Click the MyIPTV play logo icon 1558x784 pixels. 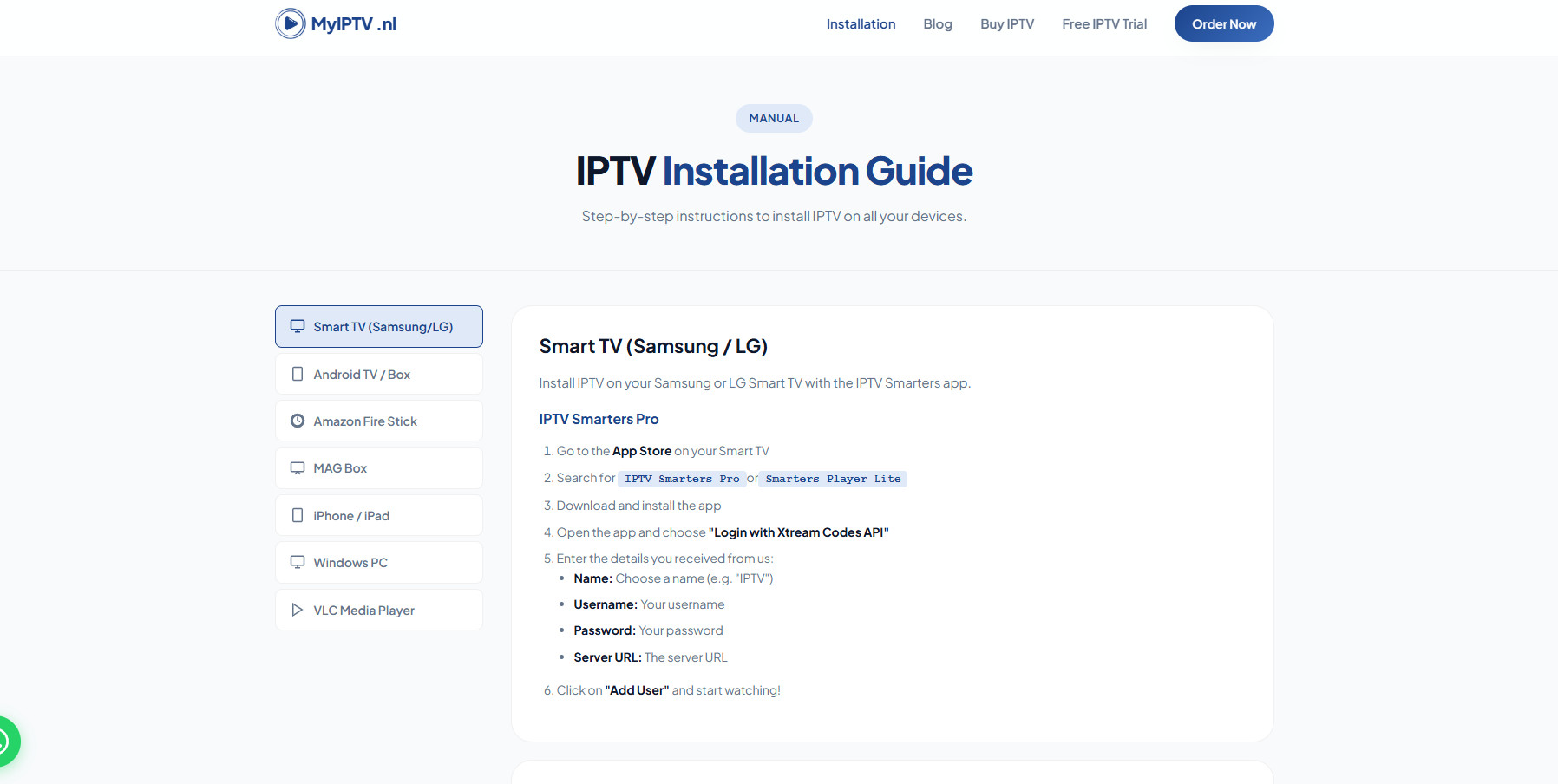click(x=290, y=23)
